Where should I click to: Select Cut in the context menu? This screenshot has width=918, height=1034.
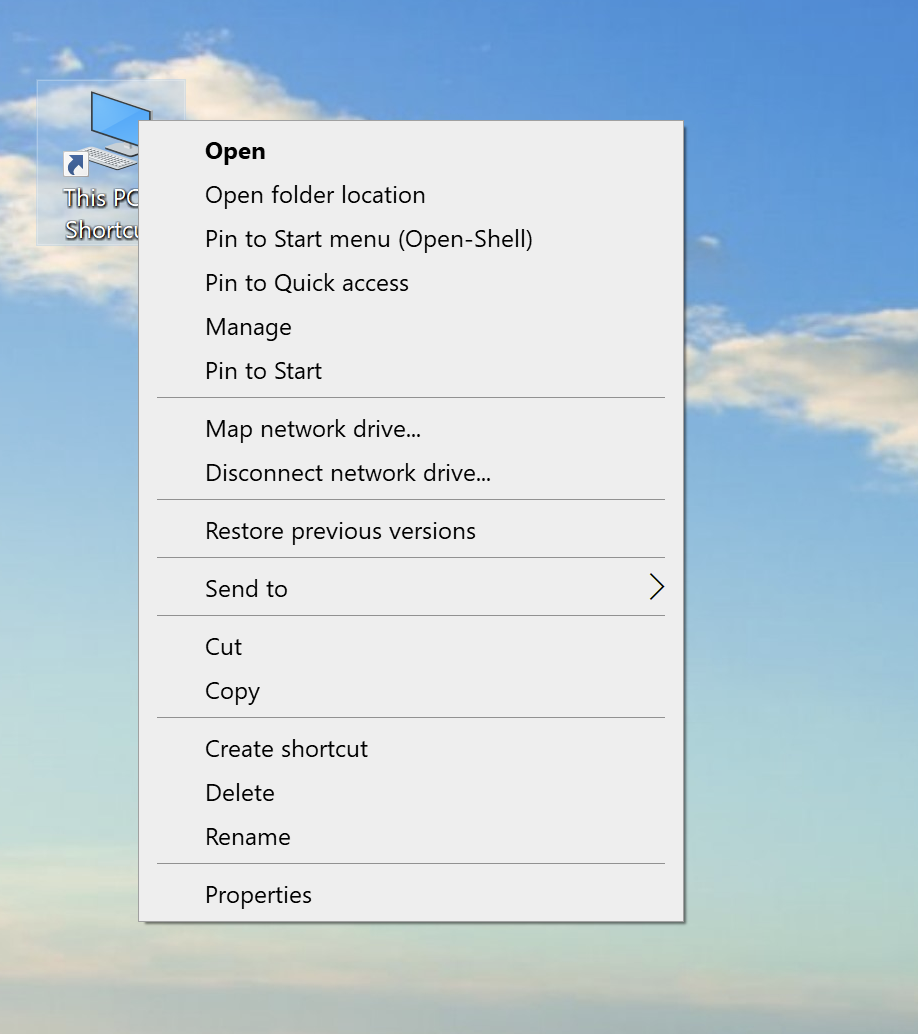click(223, 647)
